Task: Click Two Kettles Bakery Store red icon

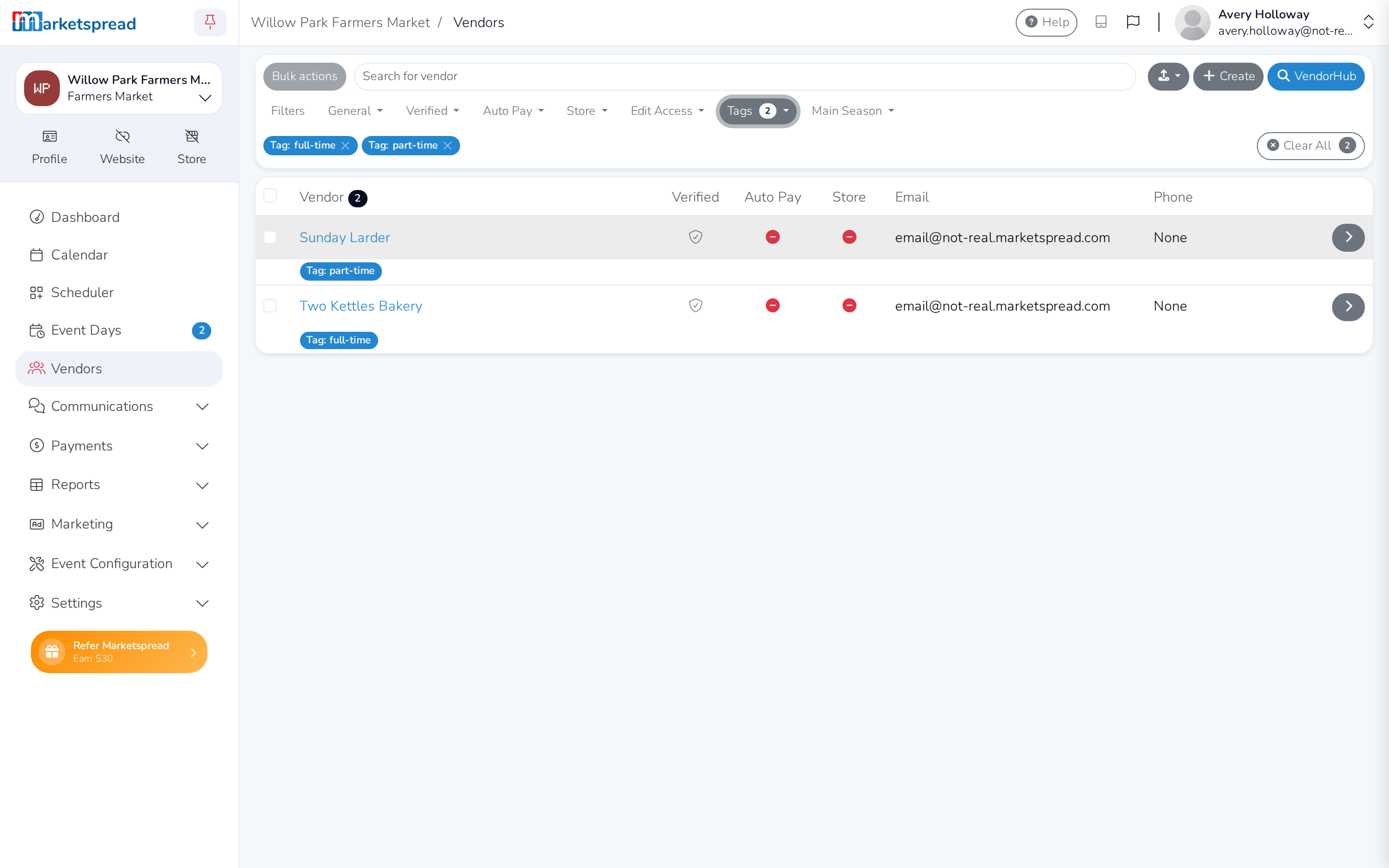Action: tap(849, 305)
